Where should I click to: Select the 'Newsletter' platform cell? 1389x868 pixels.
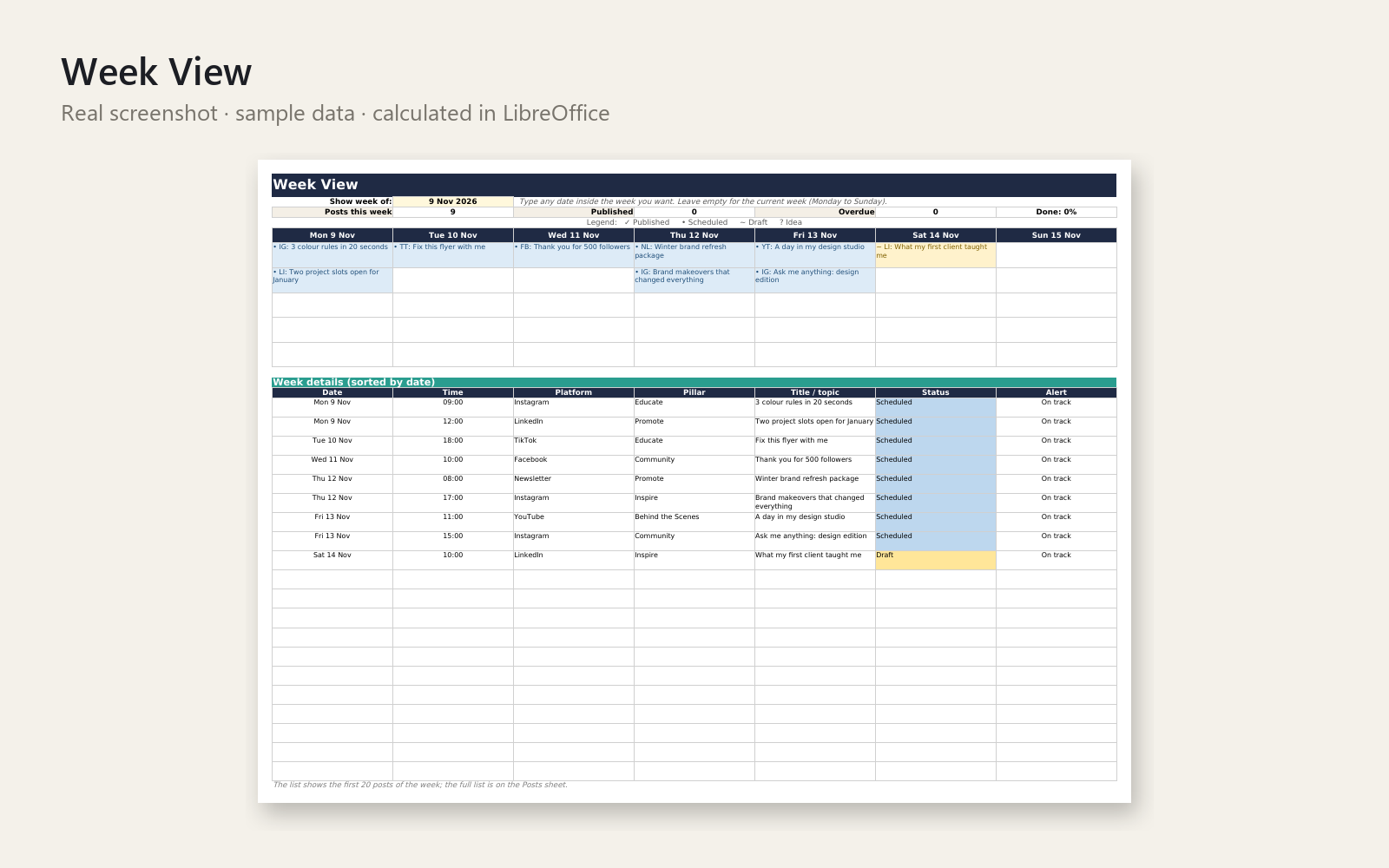pos(574,483)
